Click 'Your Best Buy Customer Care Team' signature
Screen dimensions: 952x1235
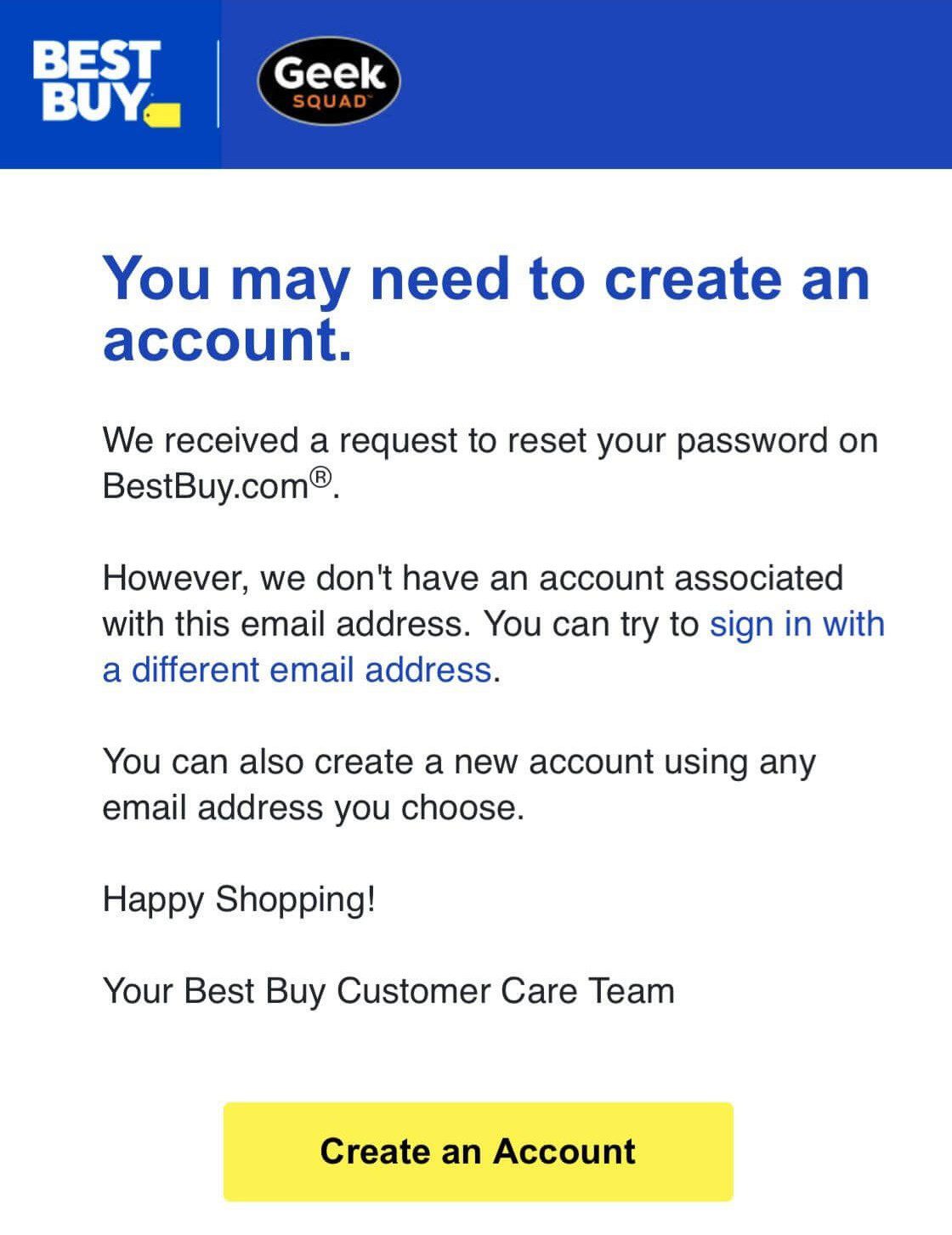coord(387,990)
